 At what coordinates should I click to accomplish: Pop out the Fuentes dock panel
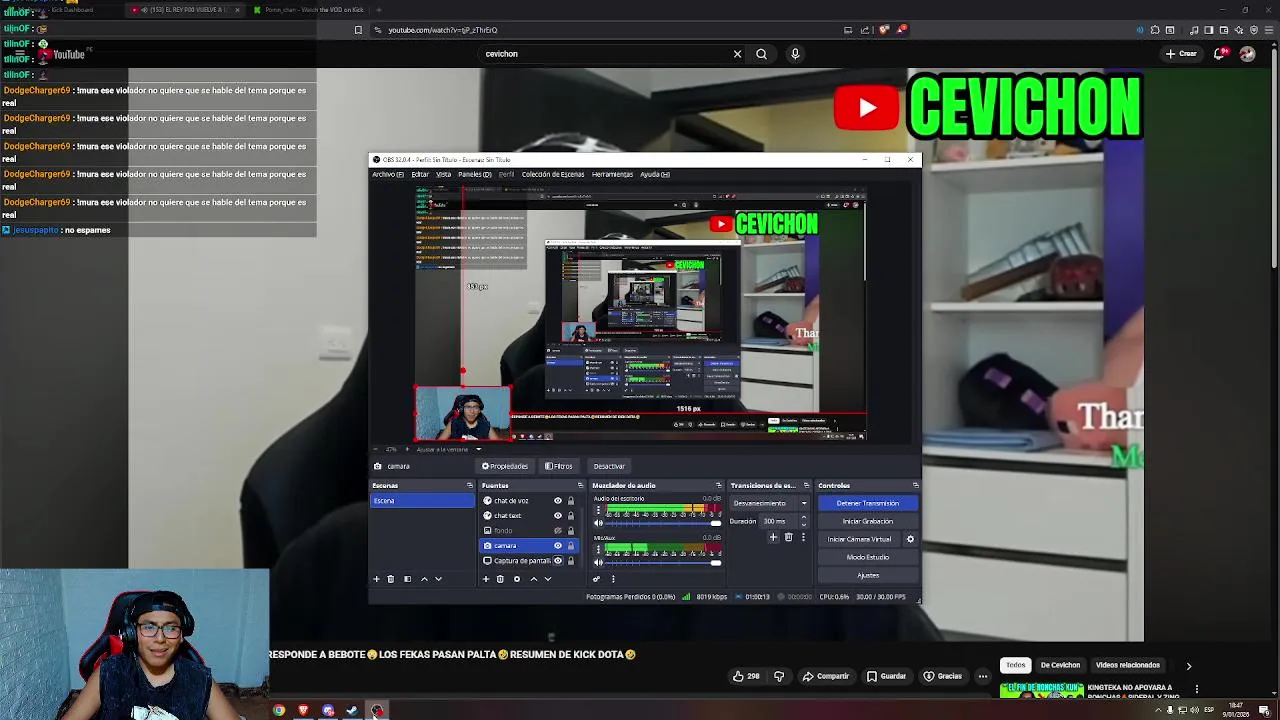click(580, 486)
